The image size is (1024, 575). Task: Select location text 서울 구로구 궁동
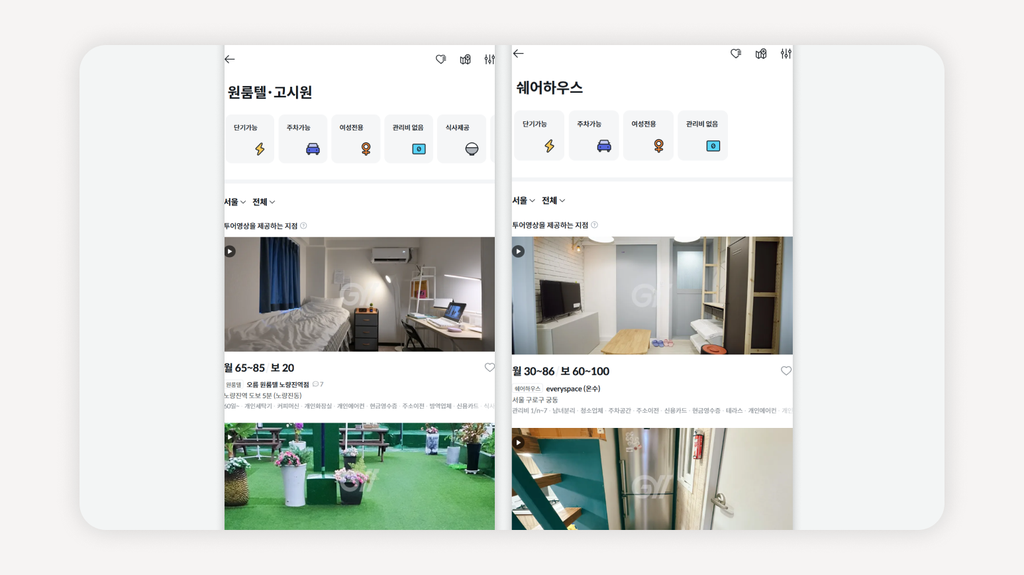point(536,400)
